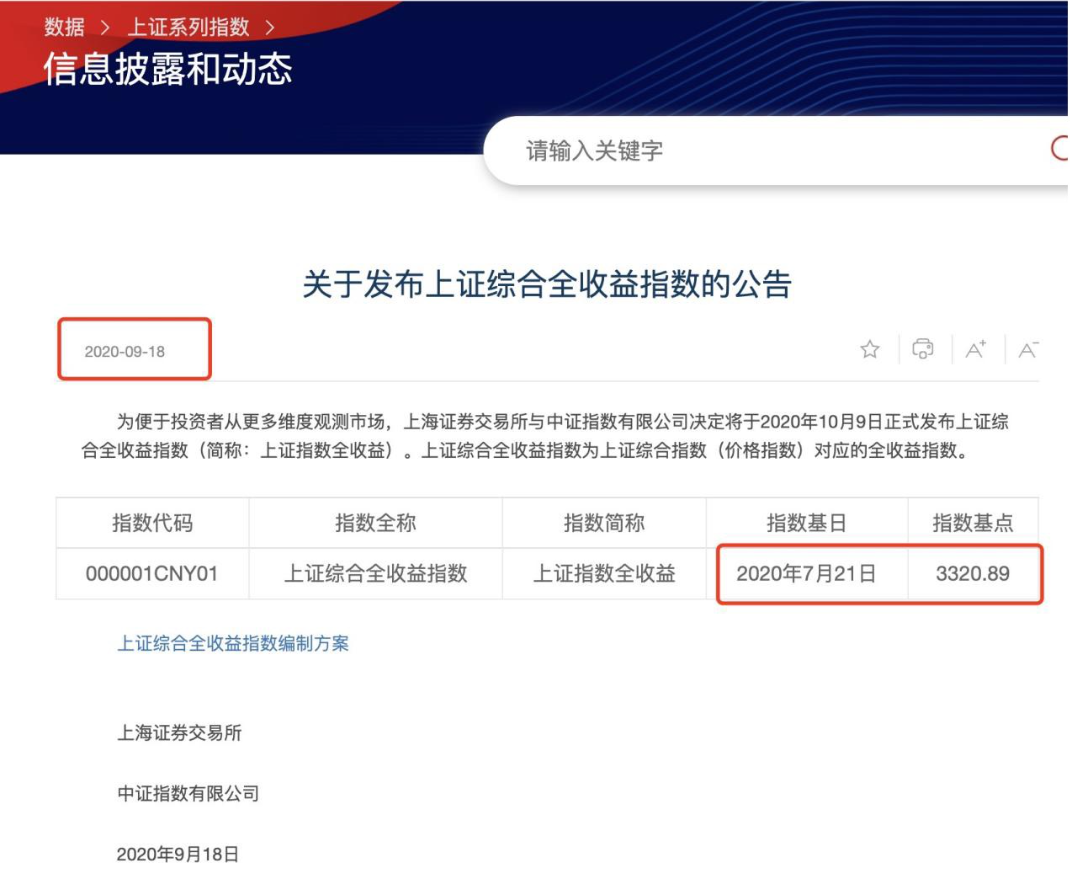Image resolution: width=1070 pixels, height=876 pixels.
Task: Open the 上证系列指数 breadcrumb link
Action: pos(188,27)
